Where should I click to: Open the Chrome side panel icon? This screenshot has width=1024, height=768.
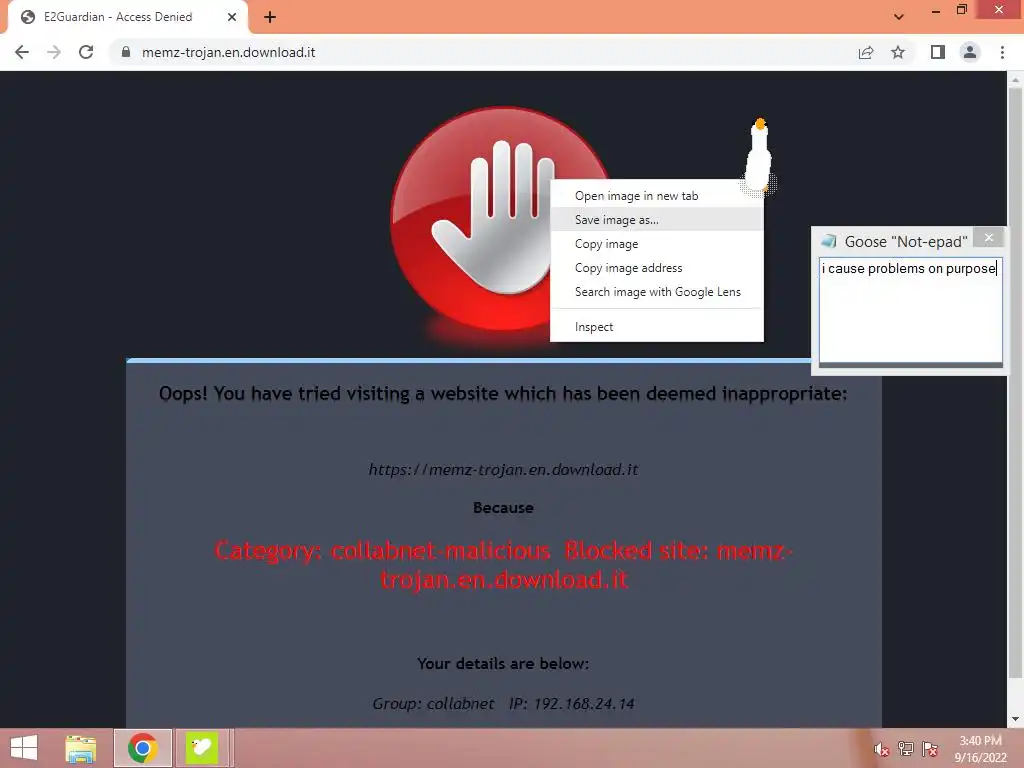click(938, 52)
